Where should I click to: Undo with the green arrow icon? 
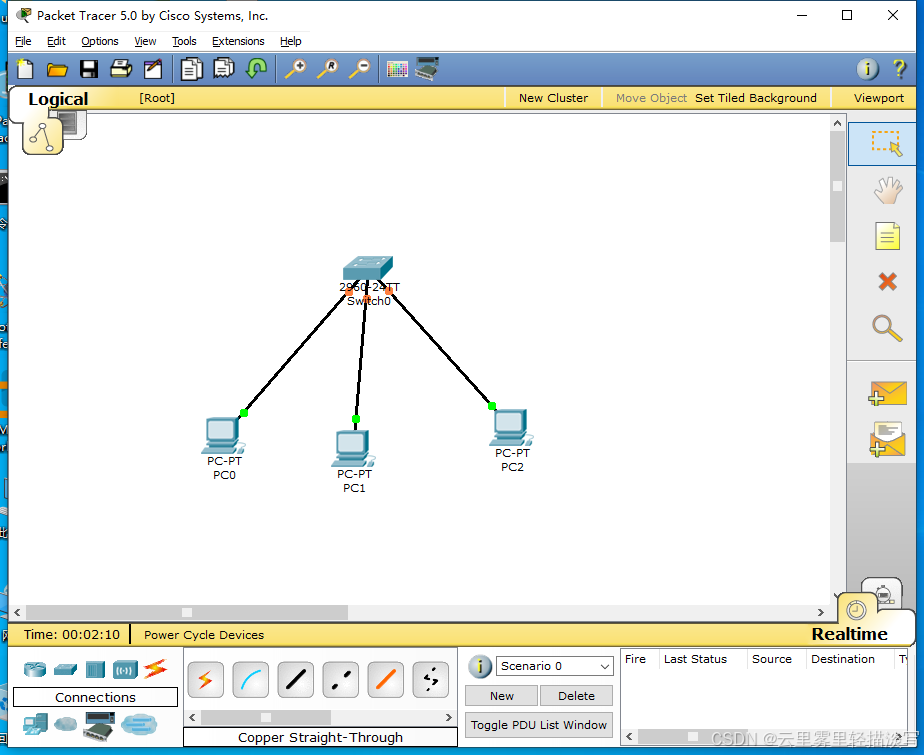[x=256, y=68]
